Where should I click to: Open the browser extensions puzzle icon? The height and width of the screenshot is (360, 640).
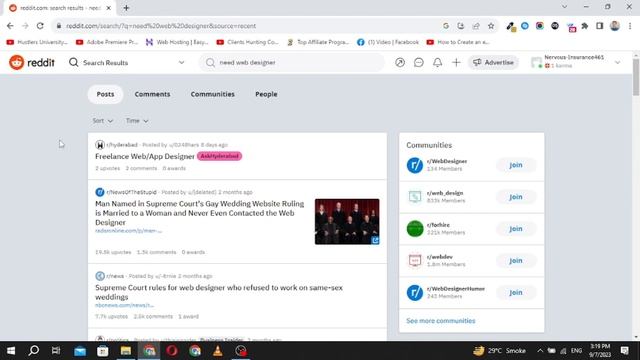585,26
